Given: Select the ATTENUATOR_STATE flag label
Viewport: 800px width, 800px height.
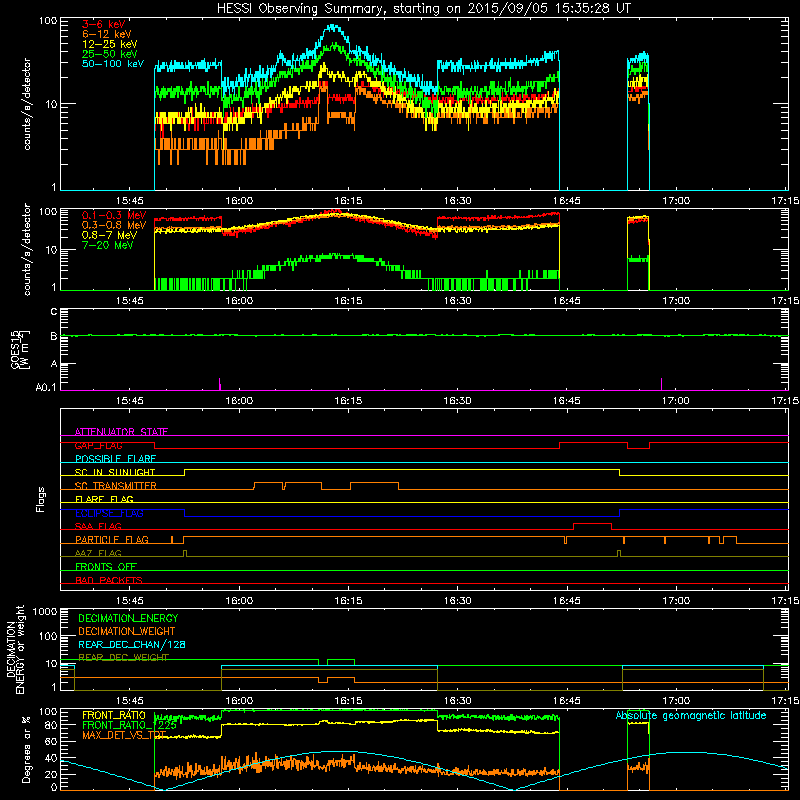Looking at the screenshot, I should pos(121,432).
